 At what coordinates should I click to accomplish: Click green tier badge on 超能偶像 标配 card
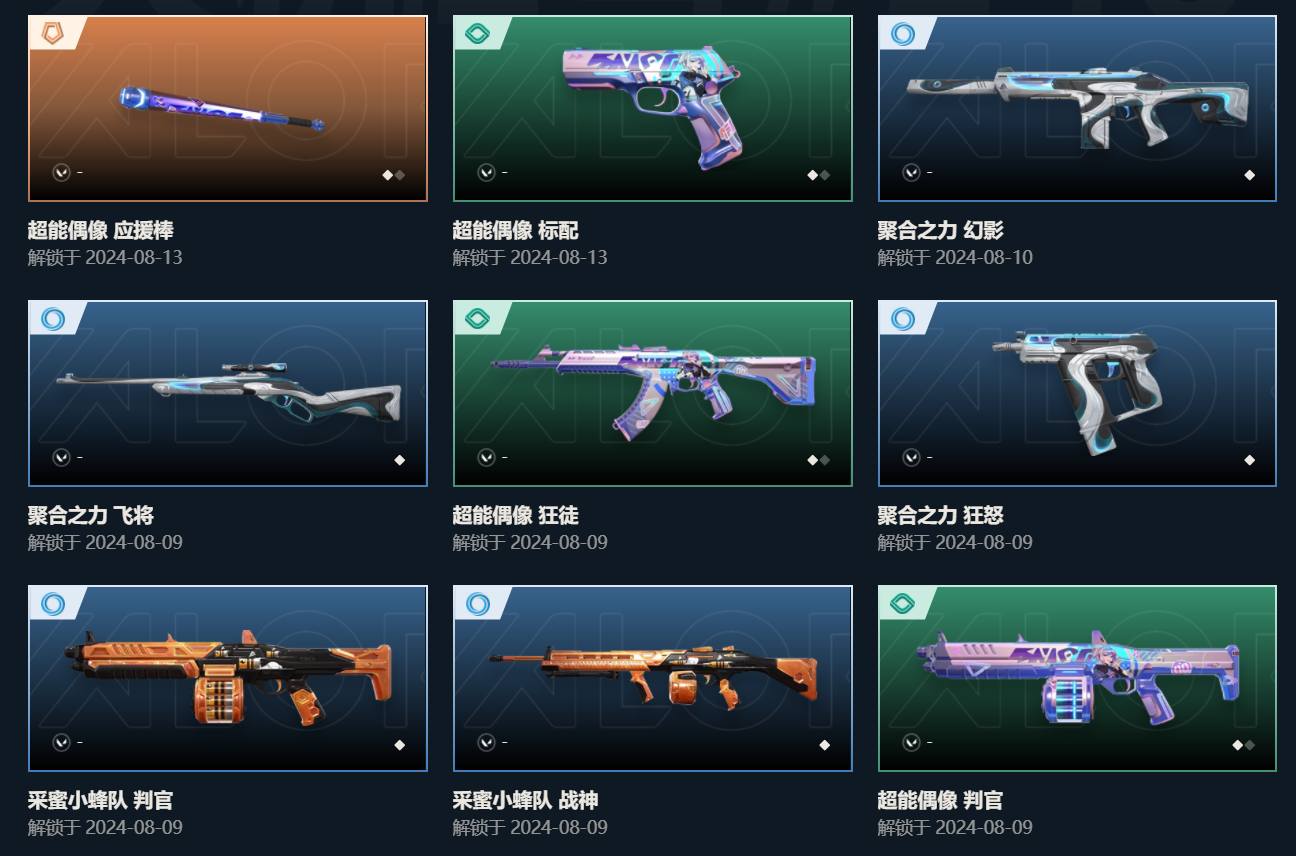coord(478,34)
